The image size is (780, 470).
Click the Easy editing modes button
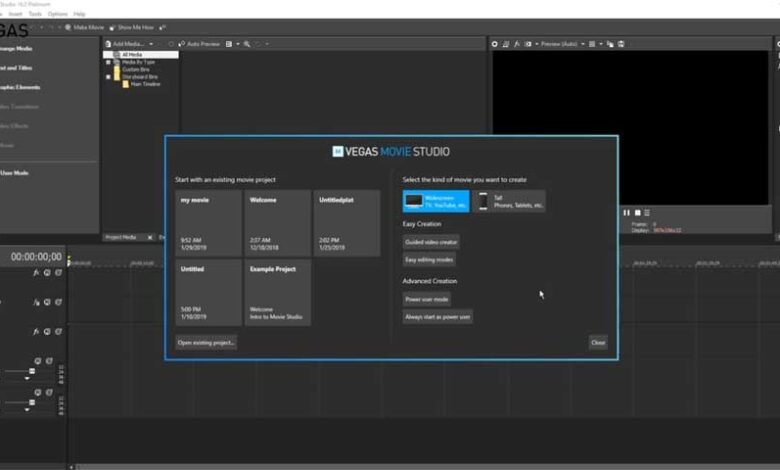[x=429, y=260]
